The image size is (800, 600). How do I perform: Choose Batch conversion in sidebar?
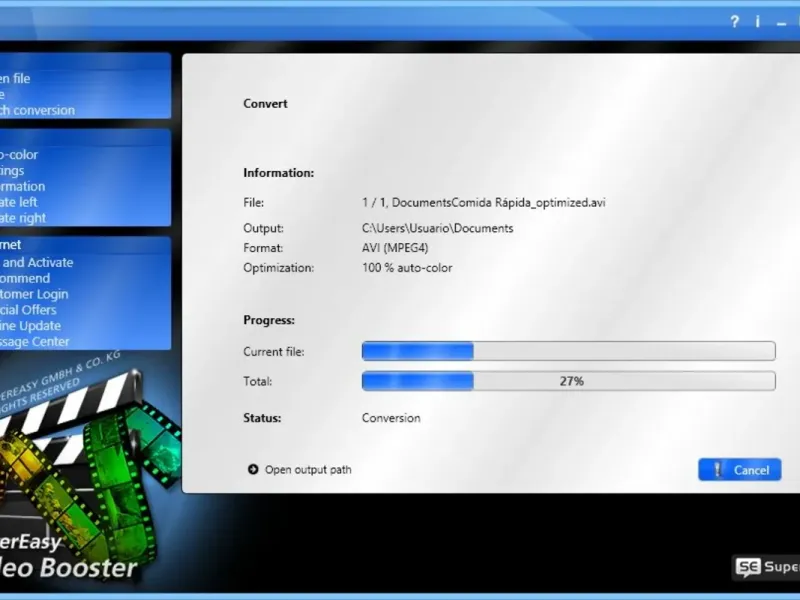click(37, 110)
